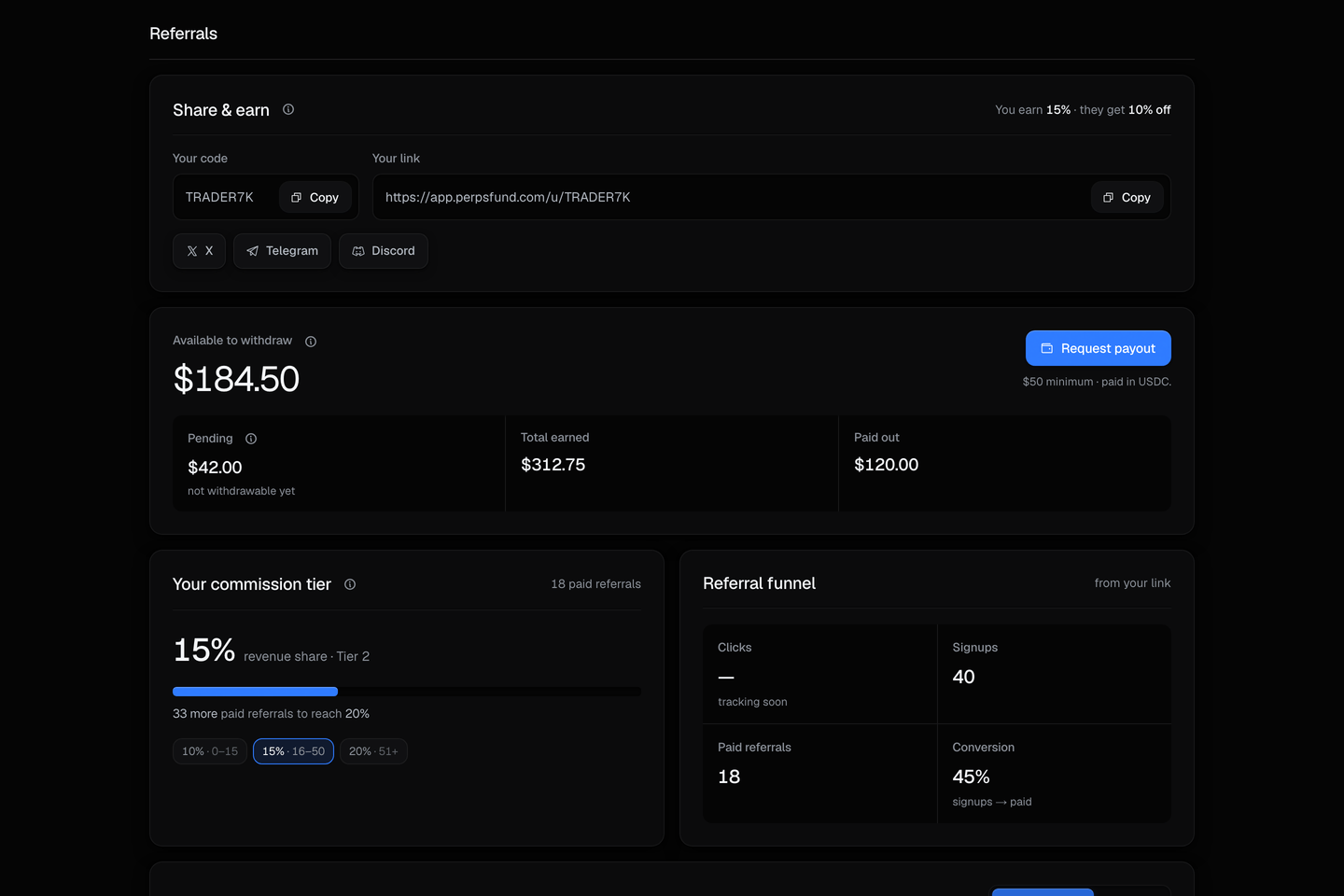Click the TRADER7K code text
Image resolution: width=1344 pixels, height=896 pixels.
pyautogui.click(x=219, y=197)
